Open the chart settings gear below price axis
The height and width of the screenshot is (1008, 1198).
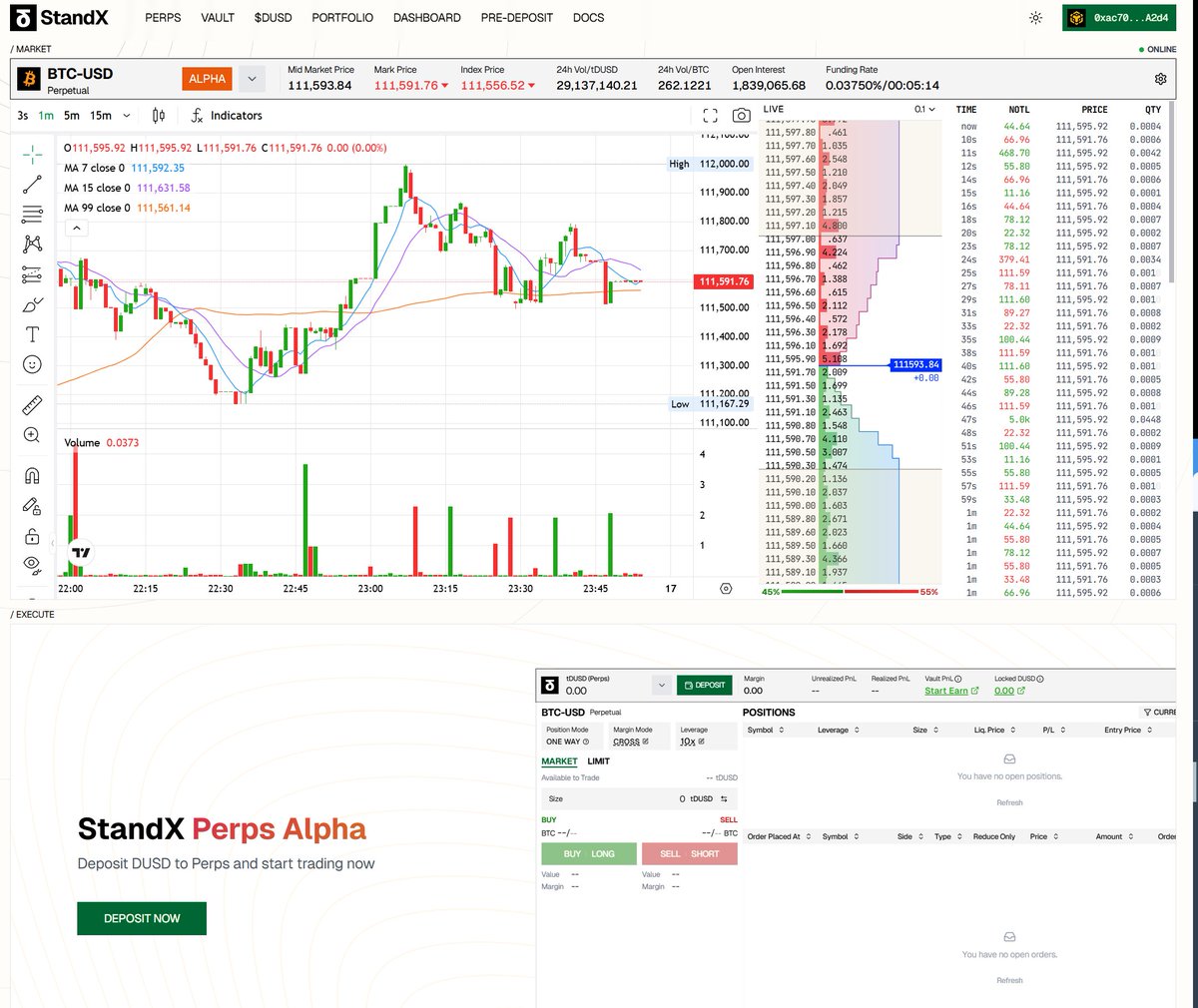pos(726,589)
